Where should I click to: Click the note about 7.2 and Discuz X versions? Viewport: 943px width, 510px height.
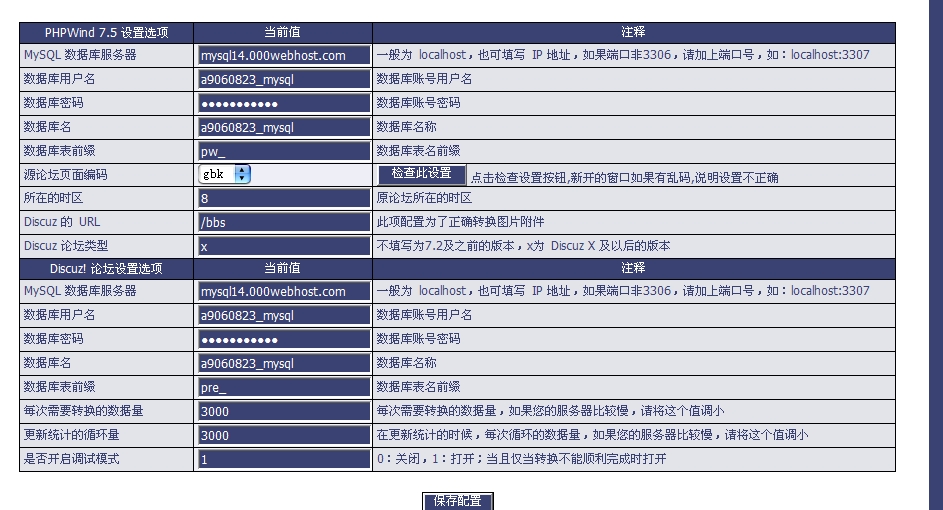pos(524,245)
